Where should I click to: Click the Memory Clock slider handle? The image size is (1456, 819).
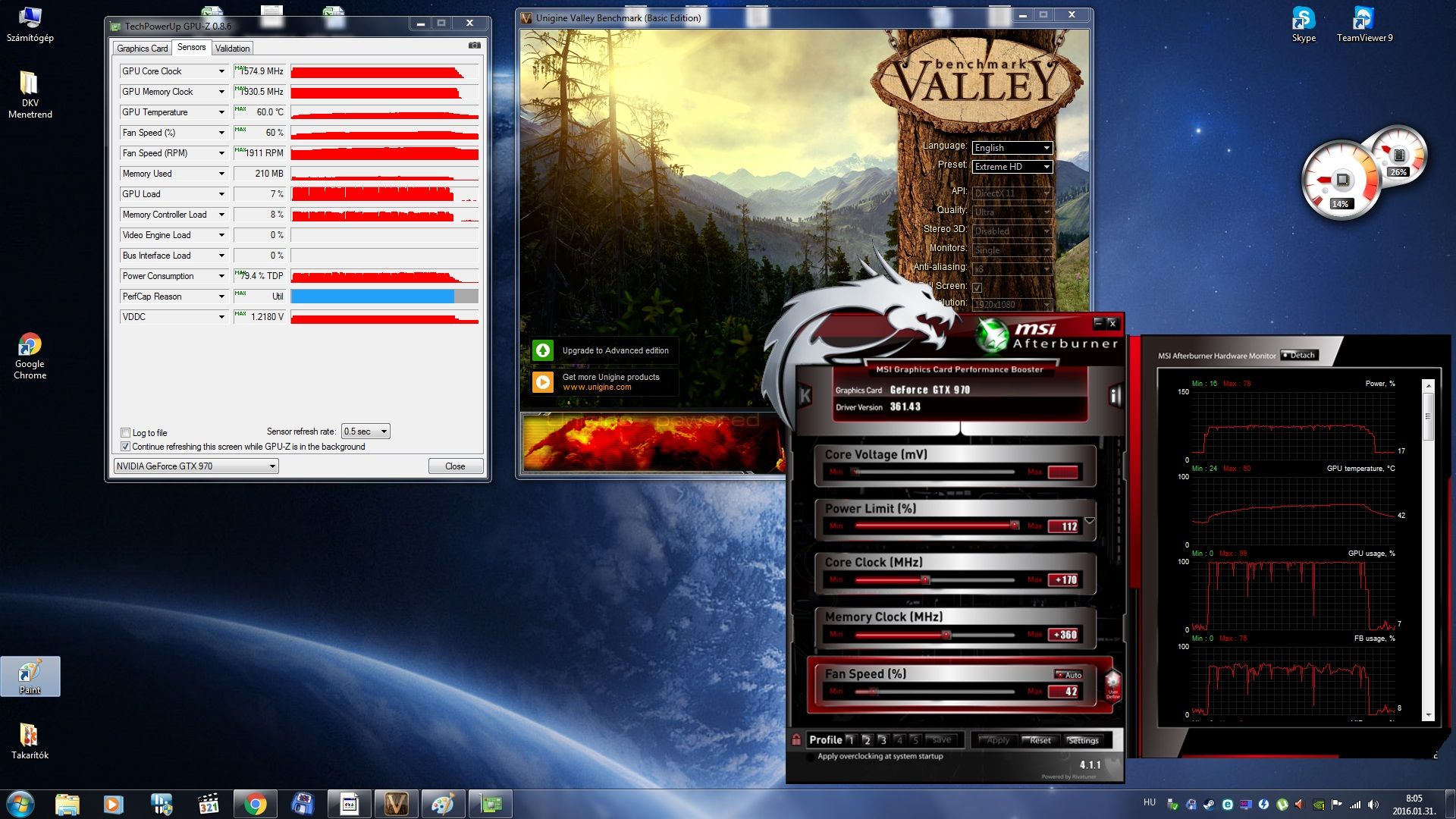[946, 635]
